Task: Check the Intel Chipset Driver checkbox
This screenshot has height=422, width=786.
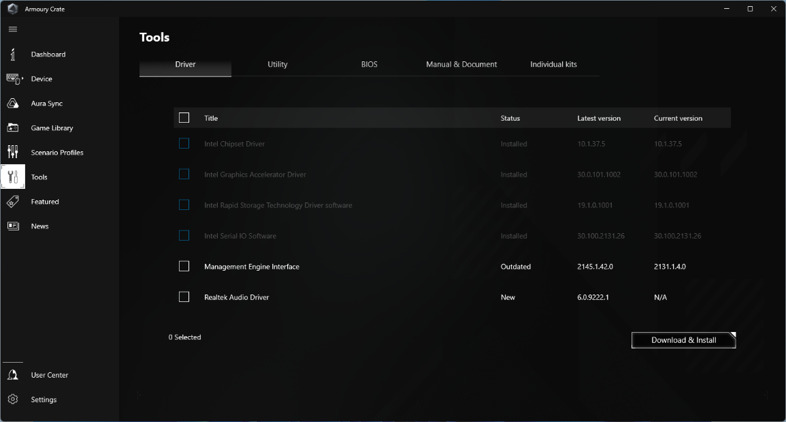Action: (184, 144)
